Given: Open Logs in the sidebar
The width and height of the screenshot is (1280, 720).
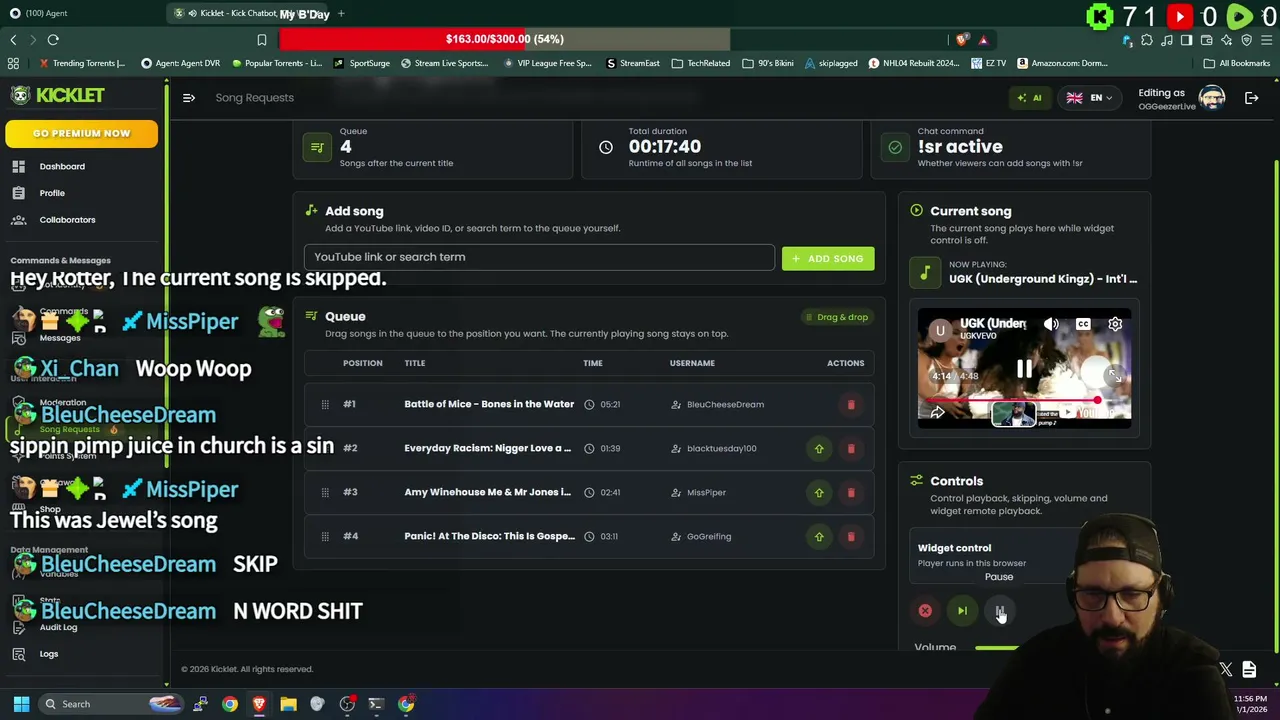Looking at the screenshot, I should tap(49, 654).
